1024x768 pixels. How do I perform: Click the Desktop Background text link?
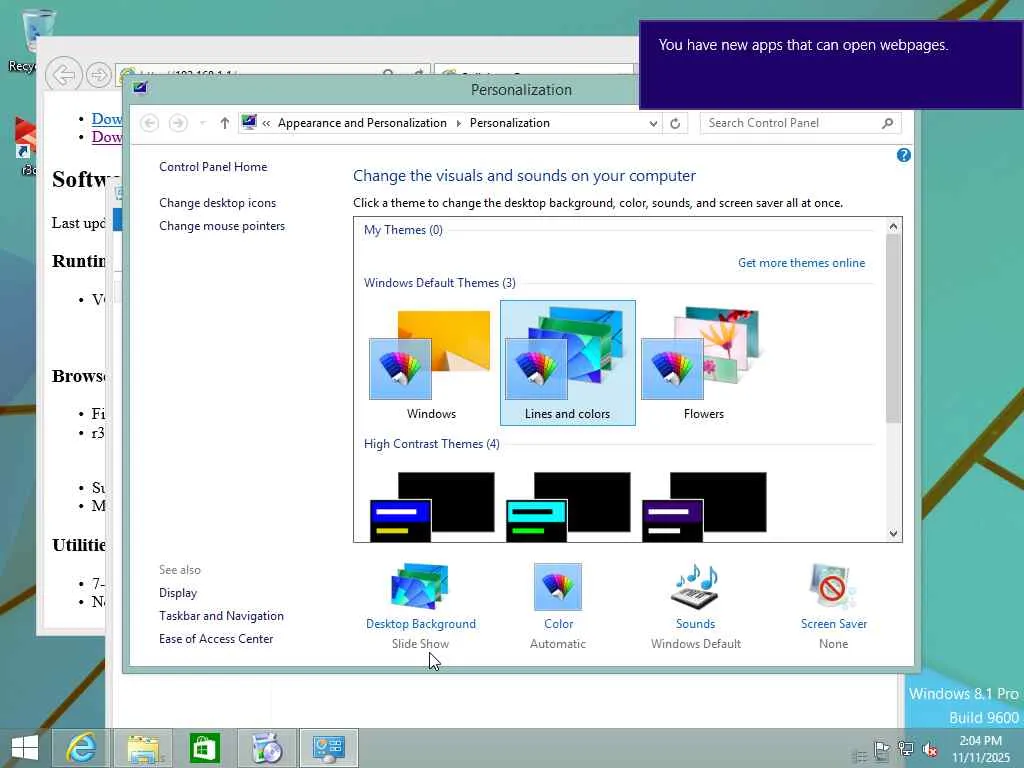tap(421, 624)
